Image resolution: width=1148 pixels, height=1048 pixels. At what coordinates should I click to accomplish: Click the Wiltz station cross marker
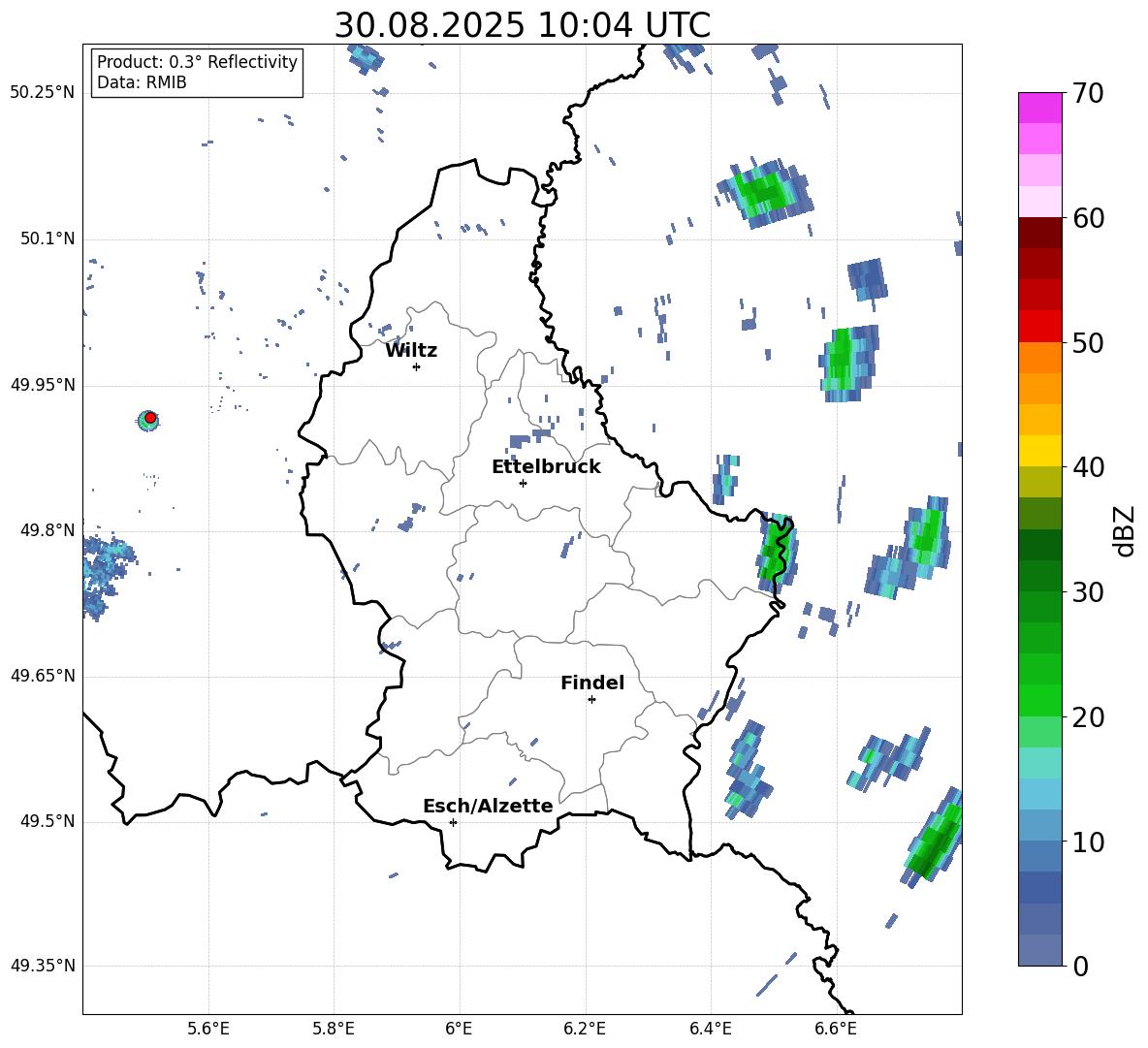[x=417, y=366]
